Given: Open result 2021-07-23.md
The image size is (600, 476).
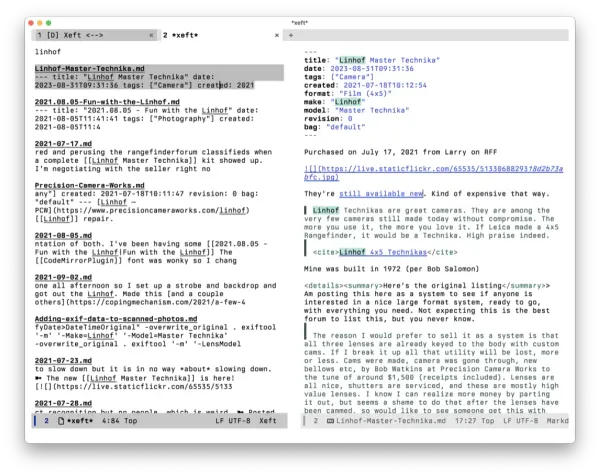Looking at the screenshot, I should (63, 360).
